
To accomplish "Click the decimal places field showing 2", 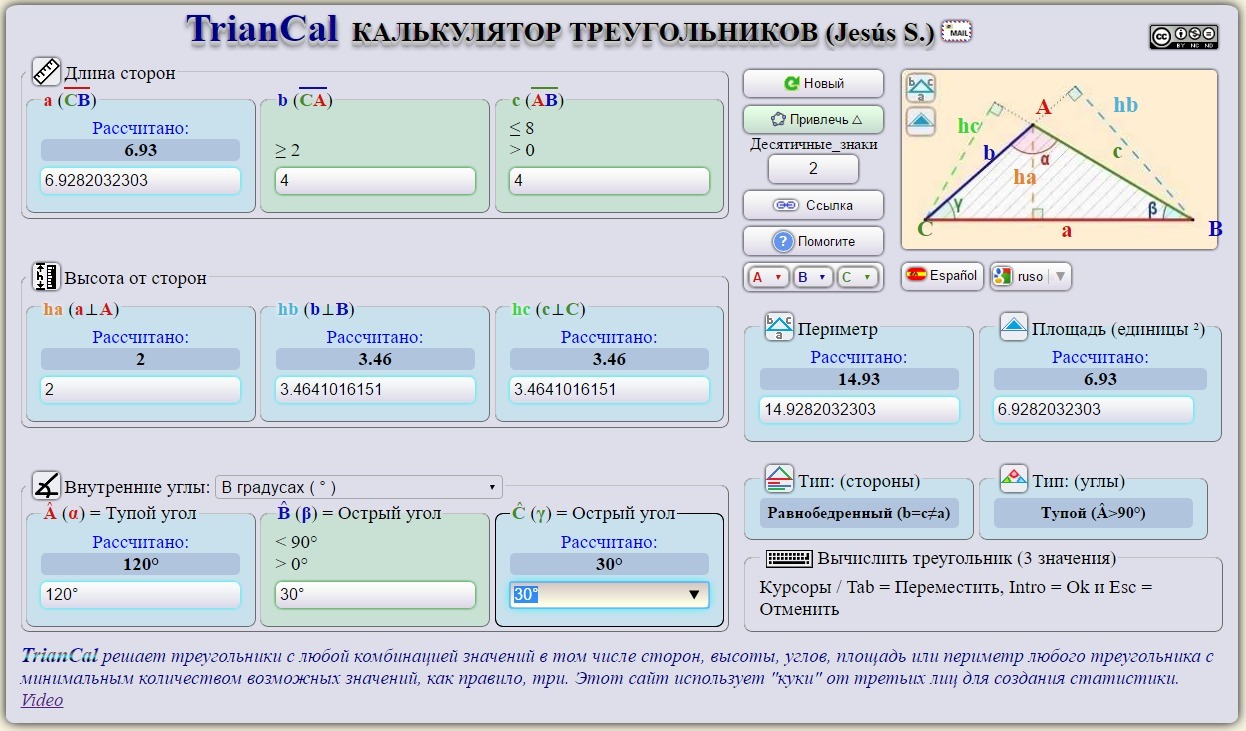I will pyautogui.click(x=813, y=169).
